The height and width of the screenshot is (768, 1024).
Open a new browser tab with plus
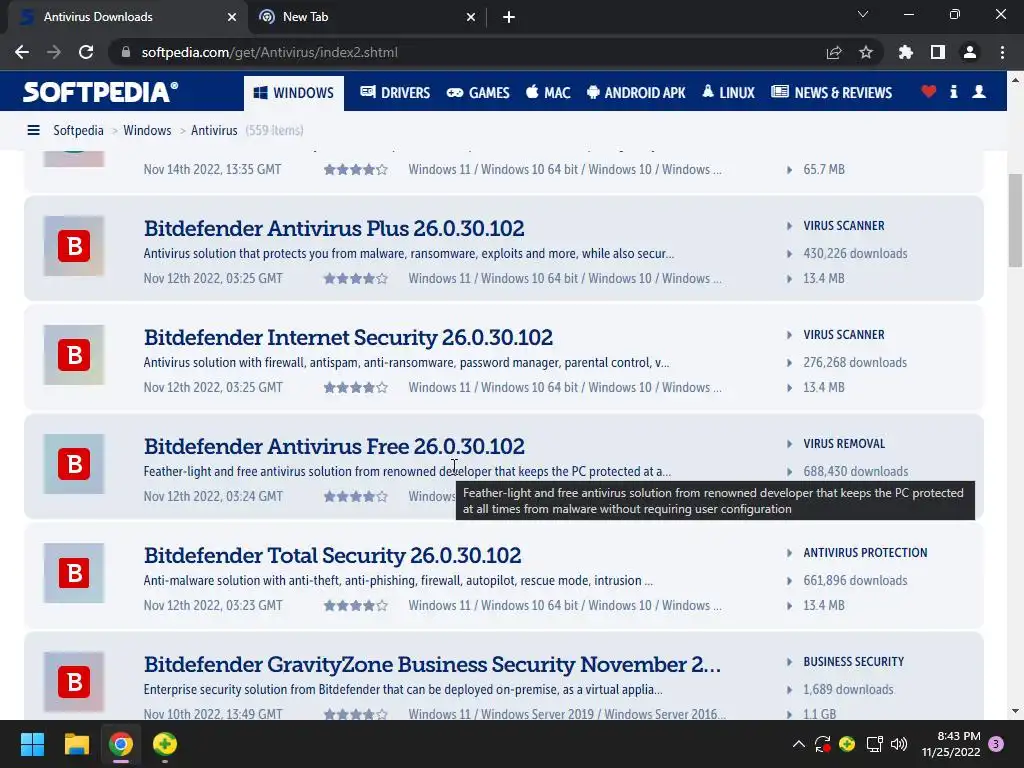509,17
